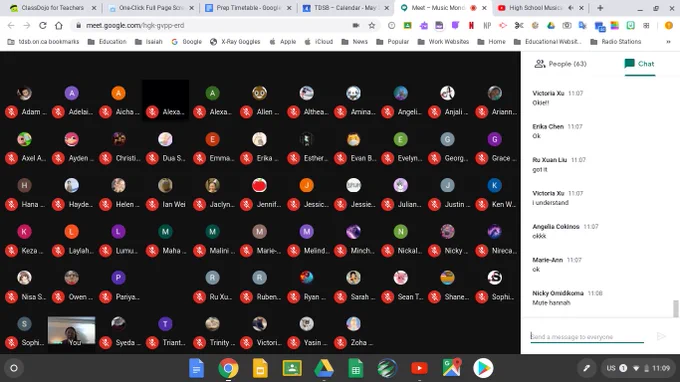Open the Google bookmark
The height and width of the screenshot is (382, 680).
186,42
